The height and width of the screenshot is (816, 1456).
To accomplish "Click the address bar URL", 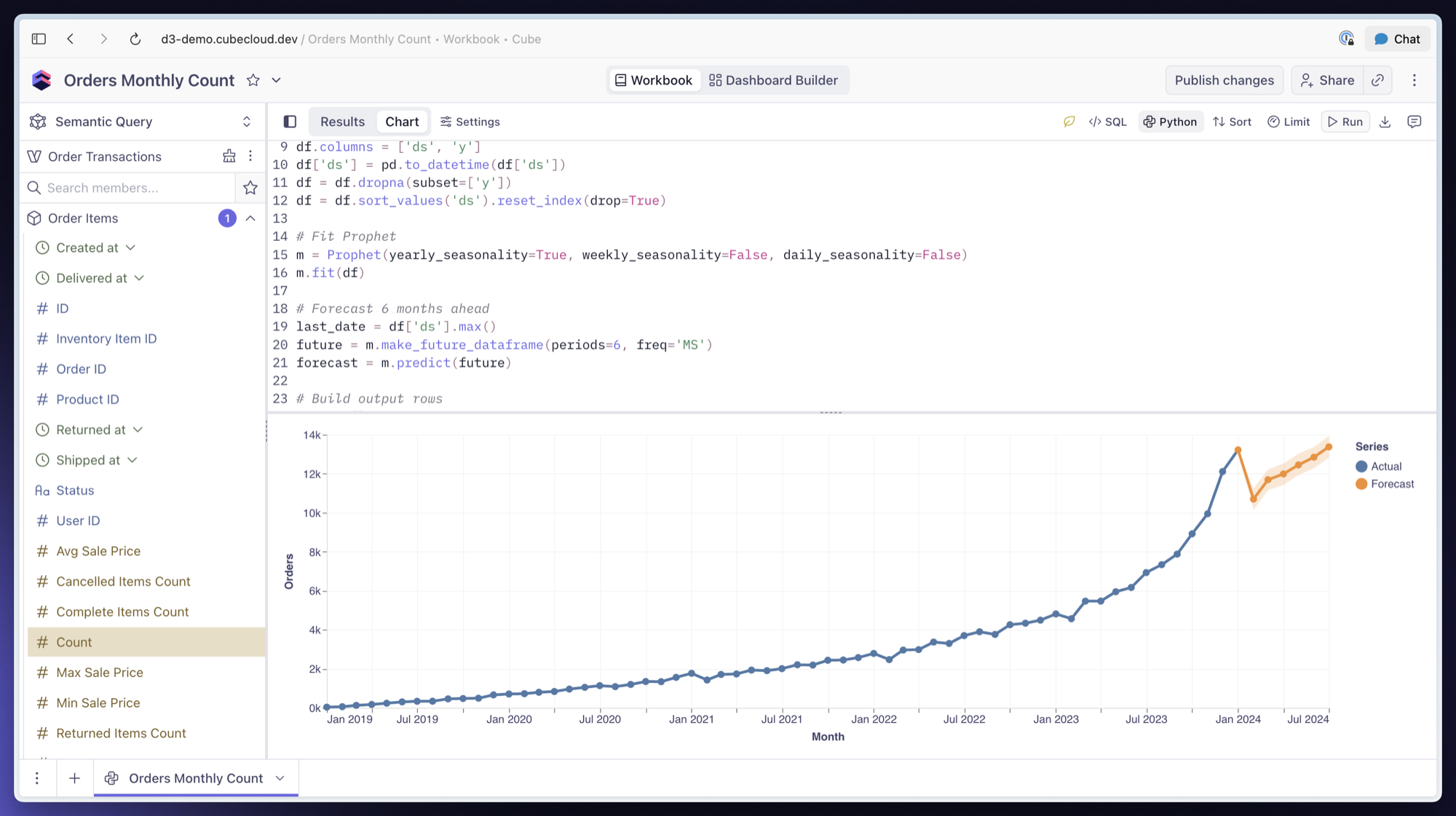I will [x=351, y=39].
